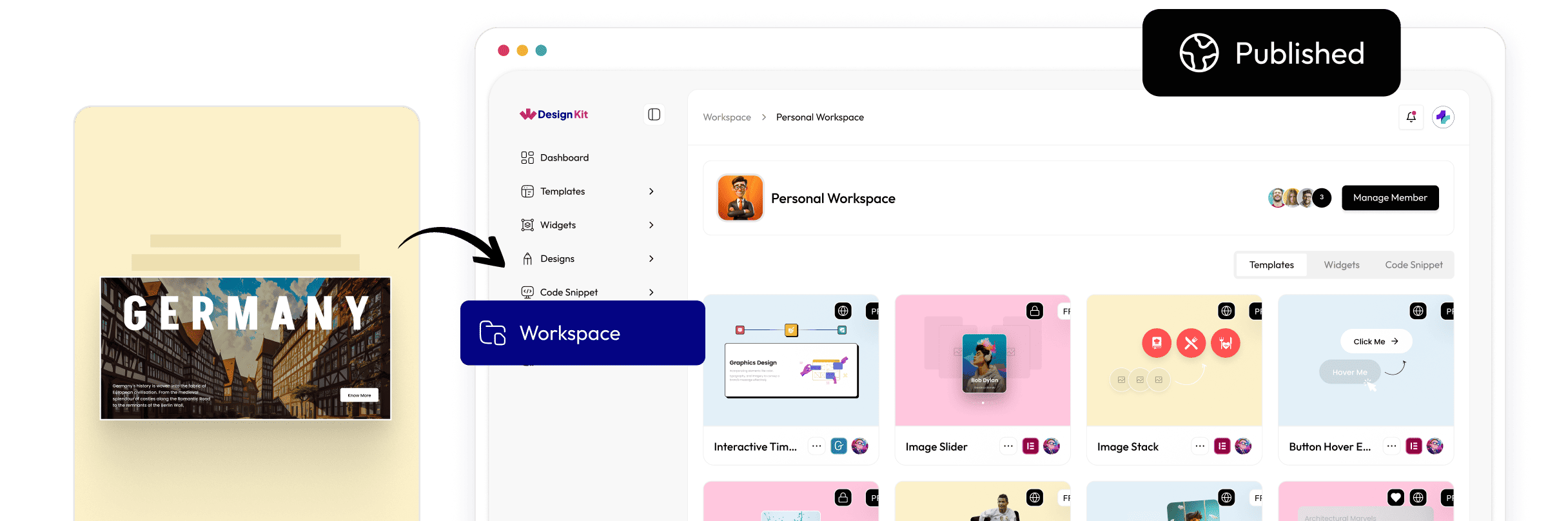The width and height of the screenshot is (1568, 521).
Task: Expand the Designs sidebar chevron
Action: click(x=651, y=259)
